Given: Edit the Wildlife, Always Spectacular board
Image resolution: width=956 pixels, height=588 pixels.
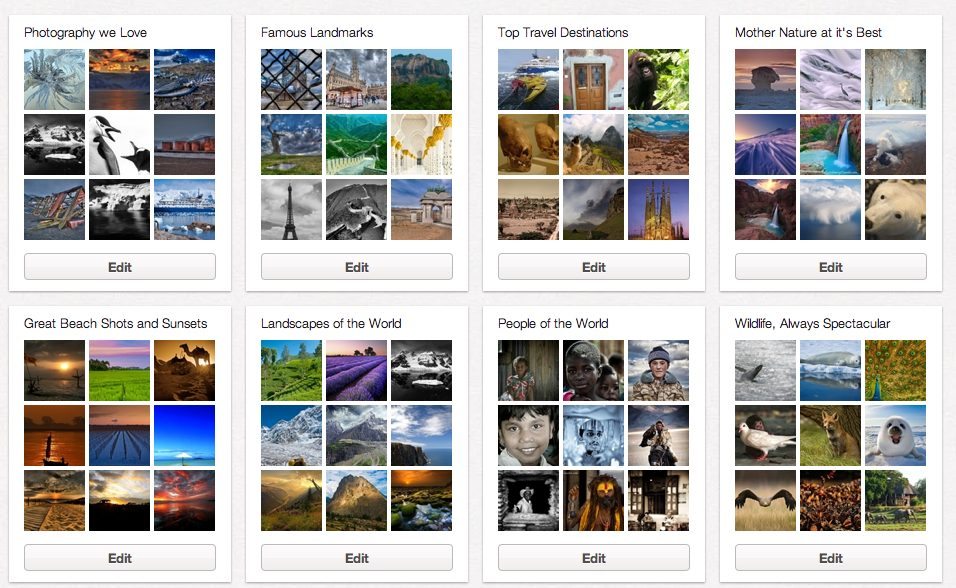Looking at the screenshot, I should click(830, 558).
